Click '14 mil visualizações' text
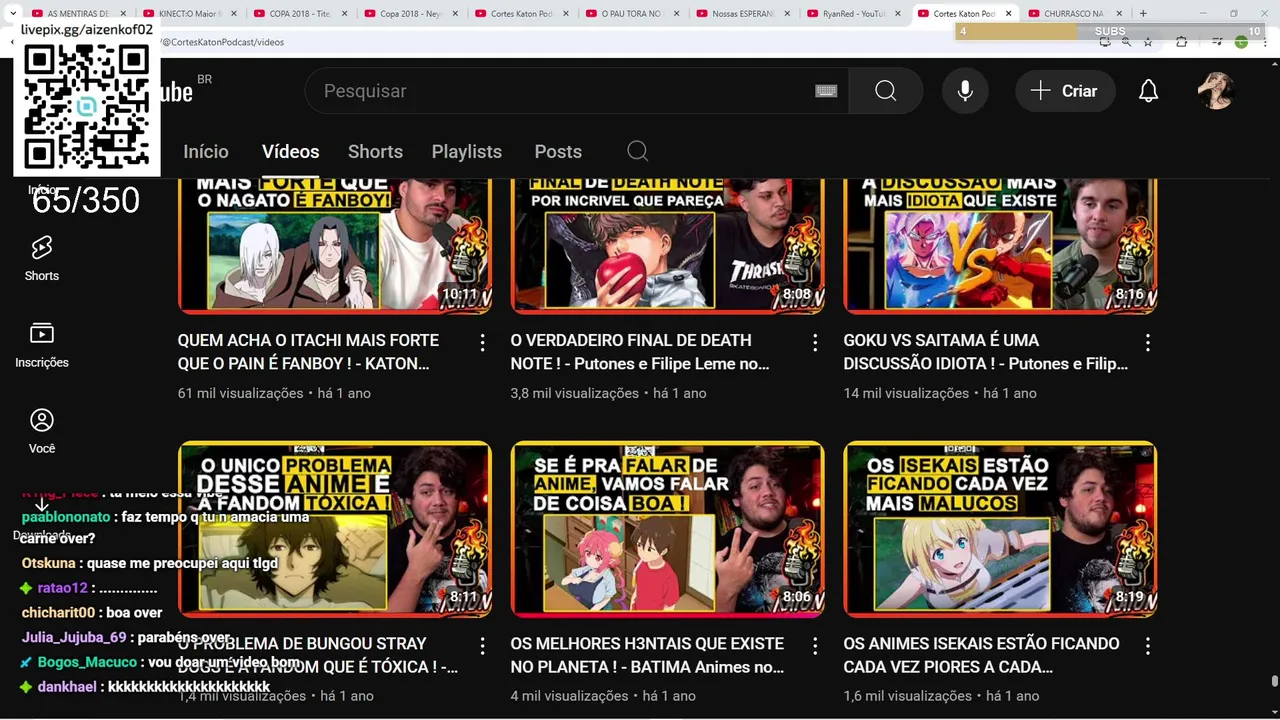 click(x=906, y=393)
